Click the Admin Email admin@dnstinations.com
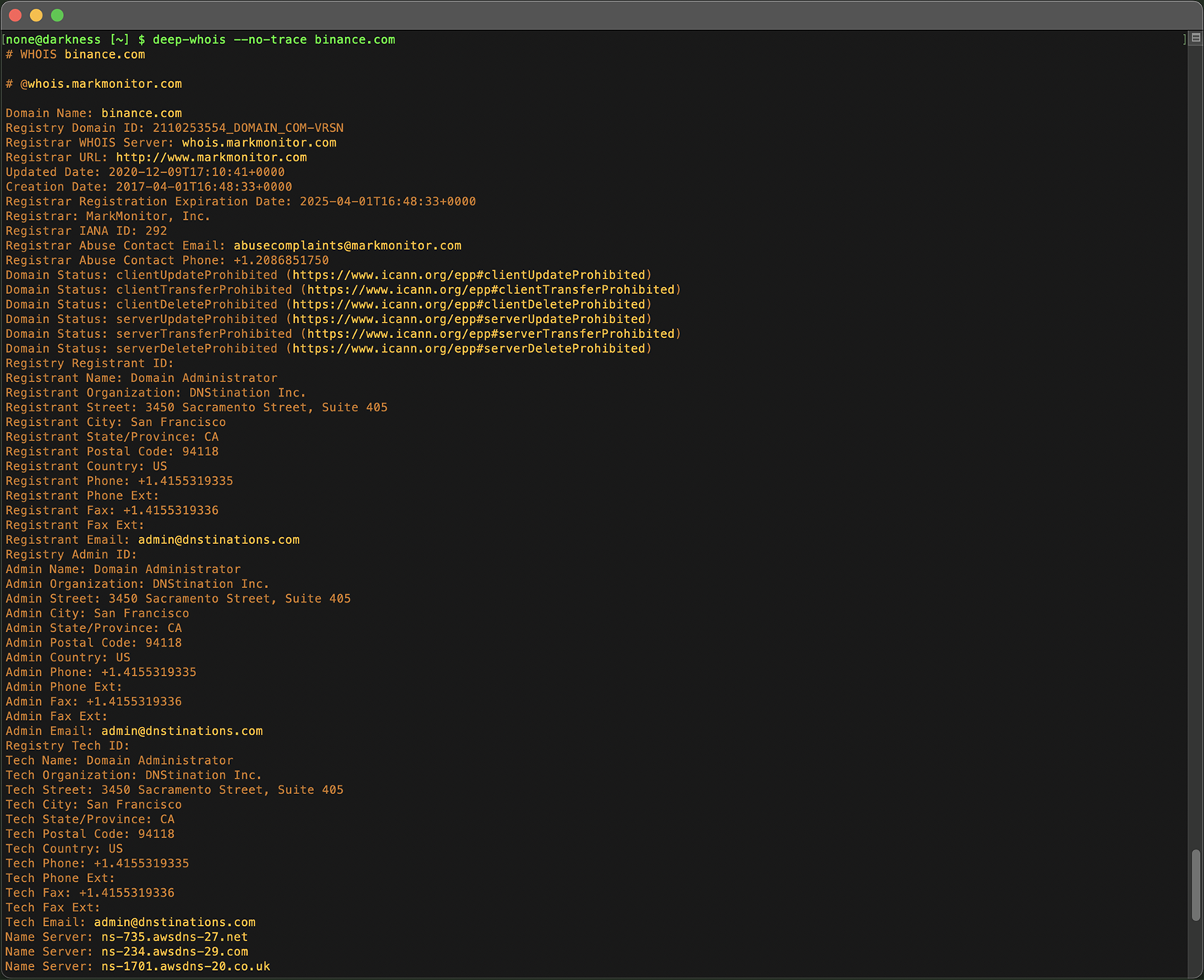Viewport: 1204px width, 980px height. point(182,731)
